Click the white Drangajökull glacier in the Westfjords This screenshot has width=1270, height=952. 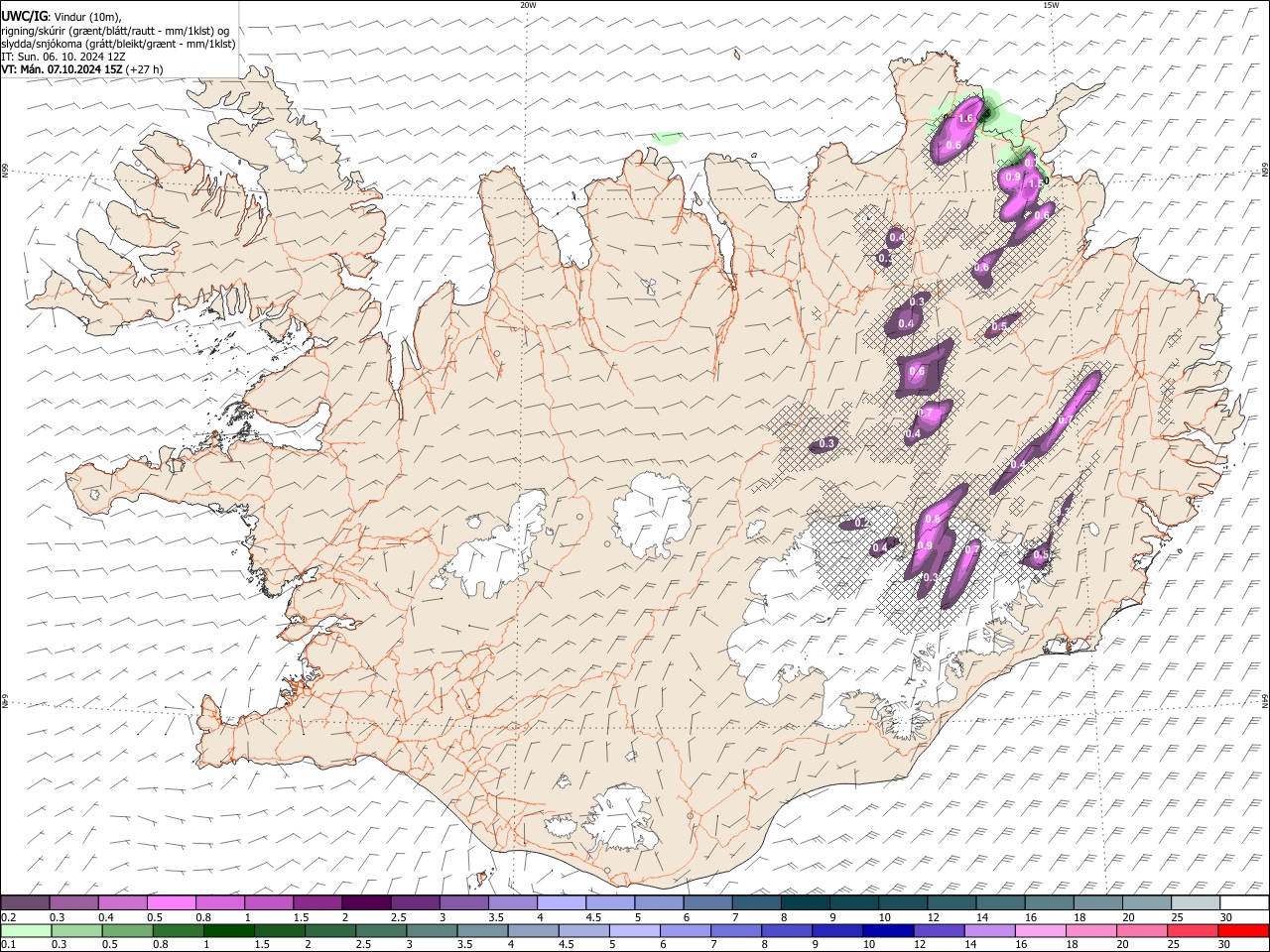point(290,149)
